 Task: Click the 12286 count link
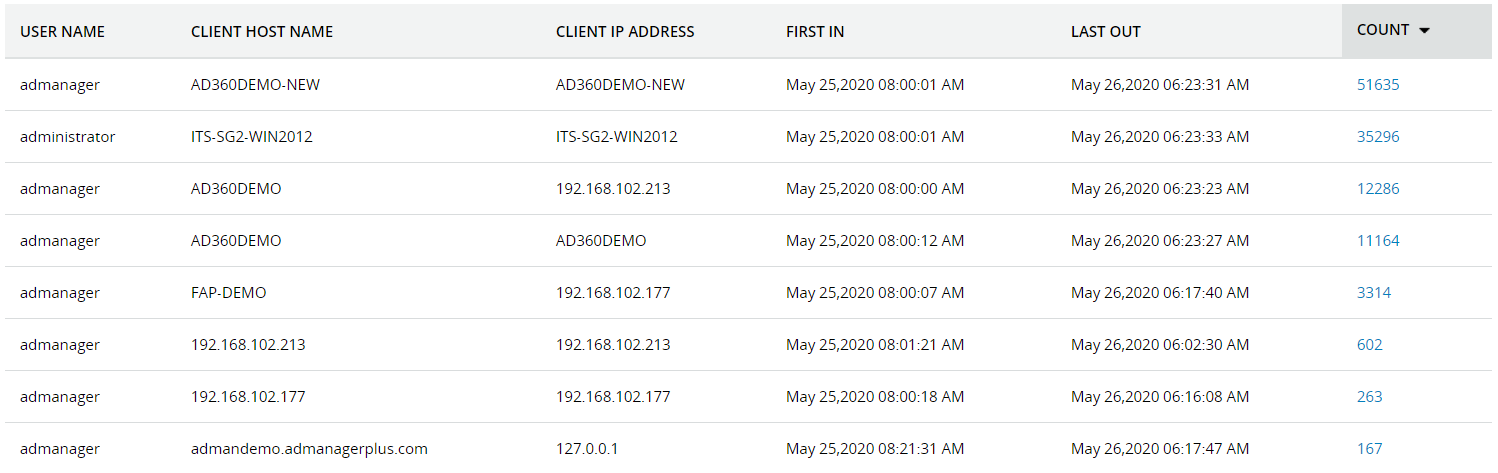tap(1378, 189)
